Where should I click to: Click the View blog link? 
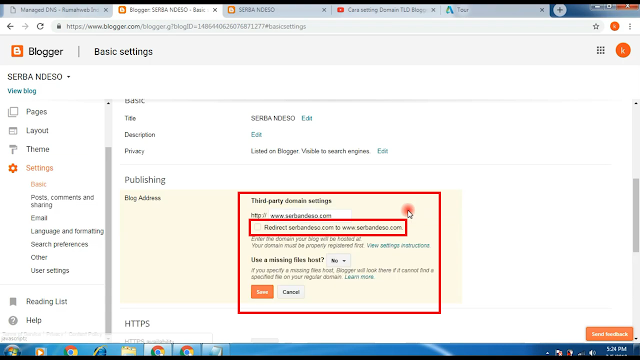click(x=22, y=91)
